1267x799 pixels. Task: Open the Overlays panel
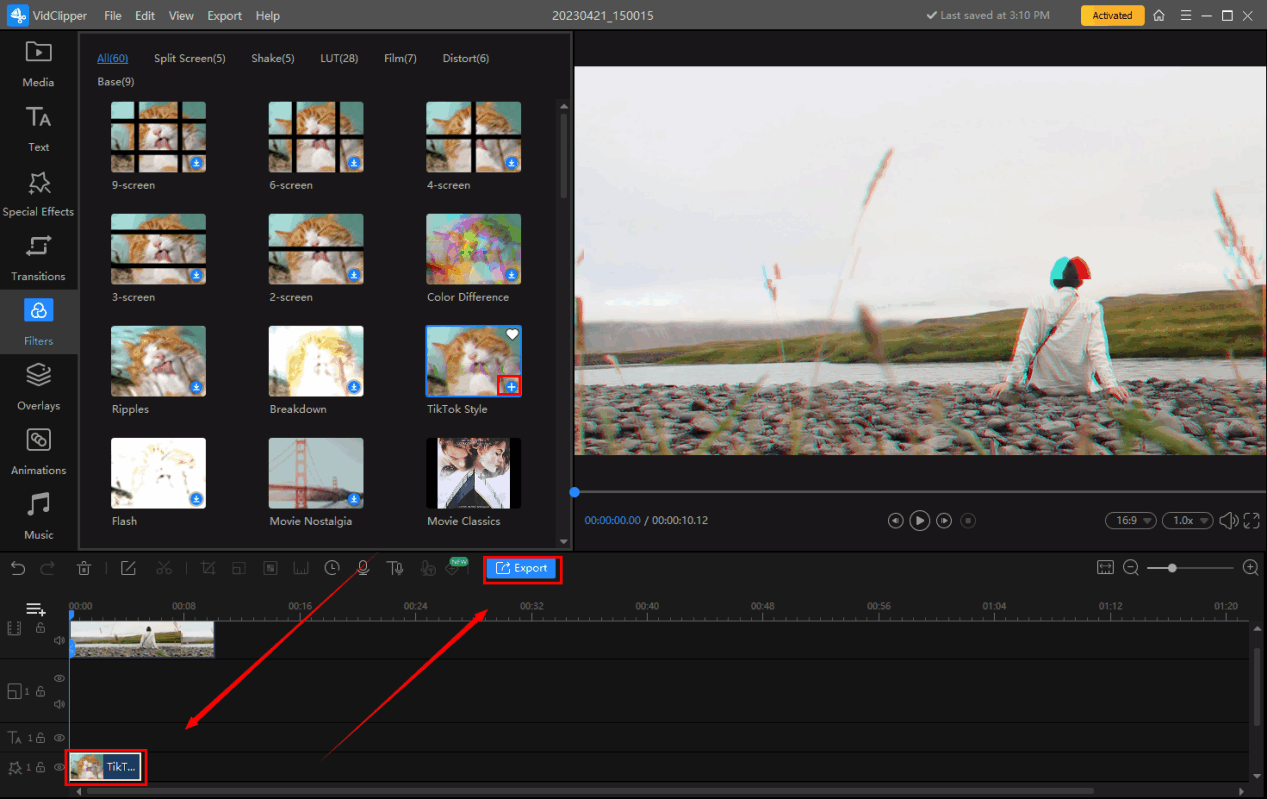pyautogui.click(x=38, y=386)
